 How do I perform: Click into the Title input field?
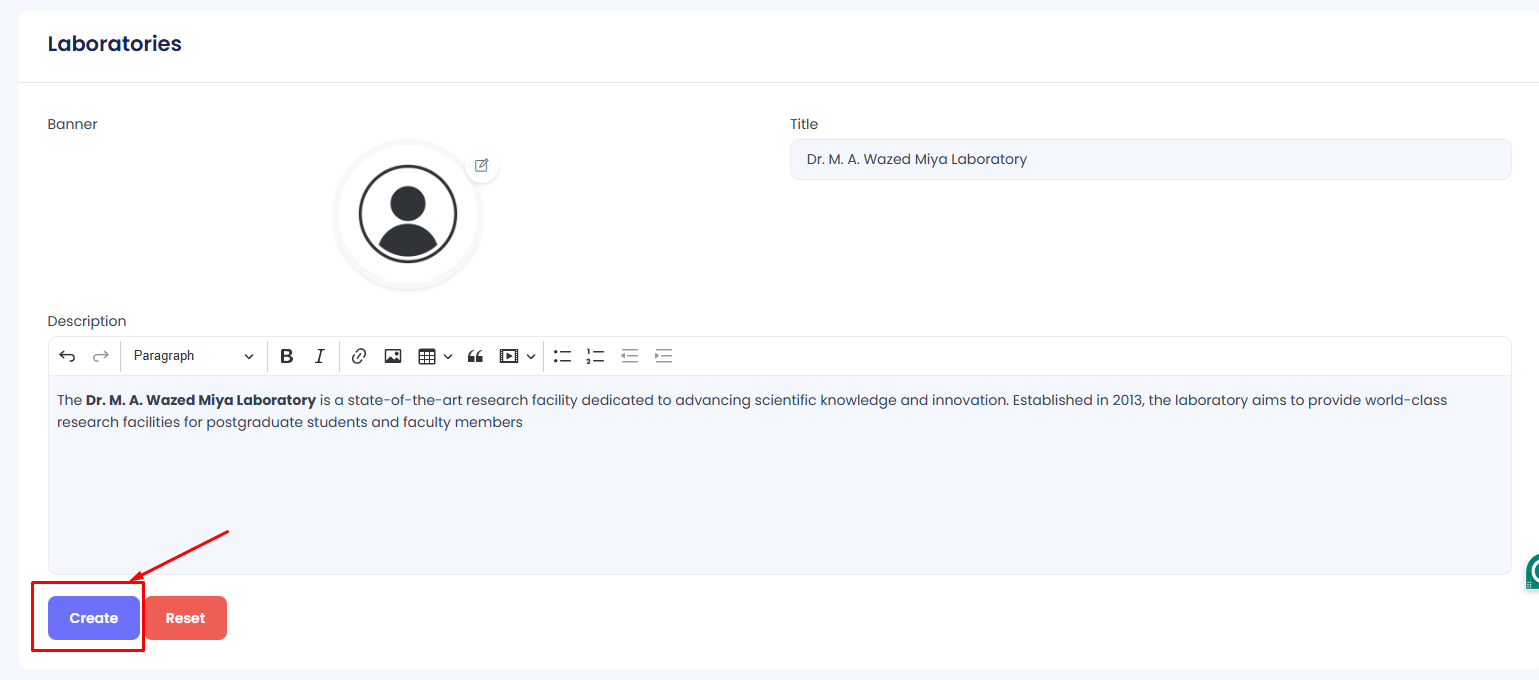pos(1150,160)
